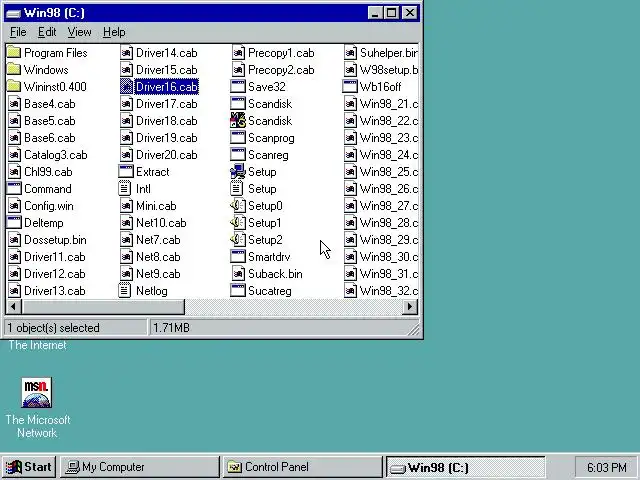Select the Win98_21 cab file
Screen dimensions: 640x480
[389, 104]
